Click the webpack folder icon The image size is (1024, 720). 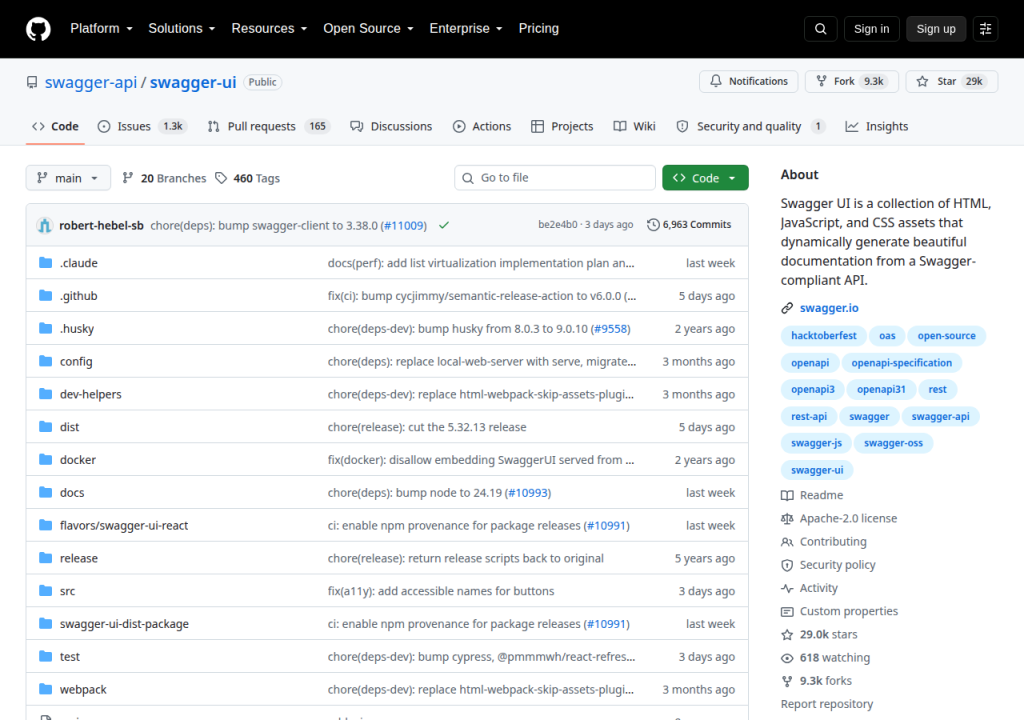[x=45, y=689]
